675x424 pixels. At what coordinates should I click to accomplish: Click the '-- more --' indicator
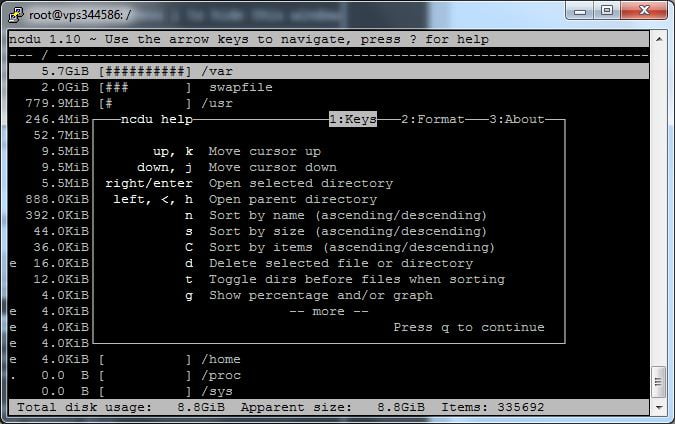click(328, 311)
